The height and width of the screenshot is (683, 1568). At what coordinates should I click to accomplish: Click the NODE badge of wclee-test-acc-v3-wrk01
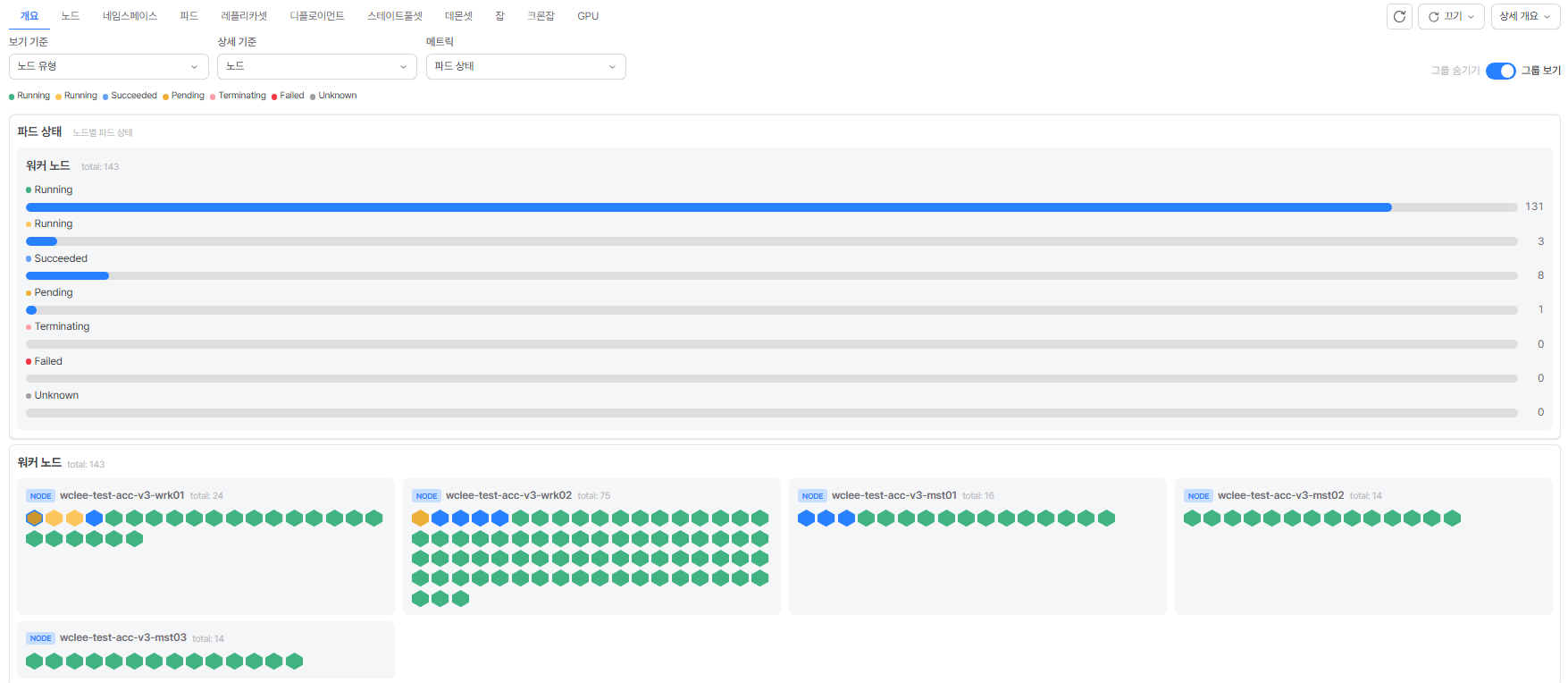[x=40, y=496]
